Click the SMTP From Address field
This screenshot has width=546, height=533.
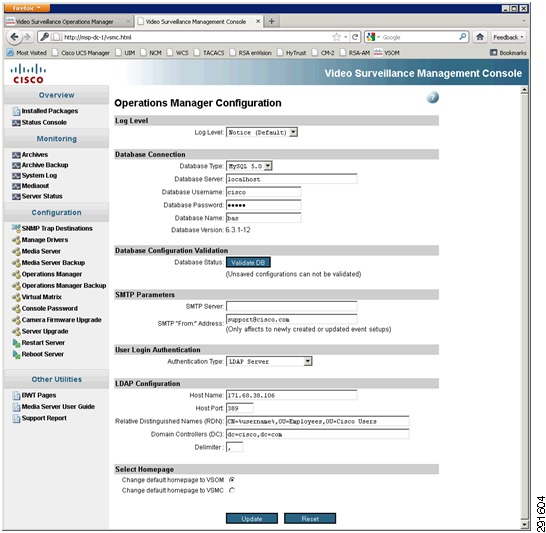tap(292, 320)
